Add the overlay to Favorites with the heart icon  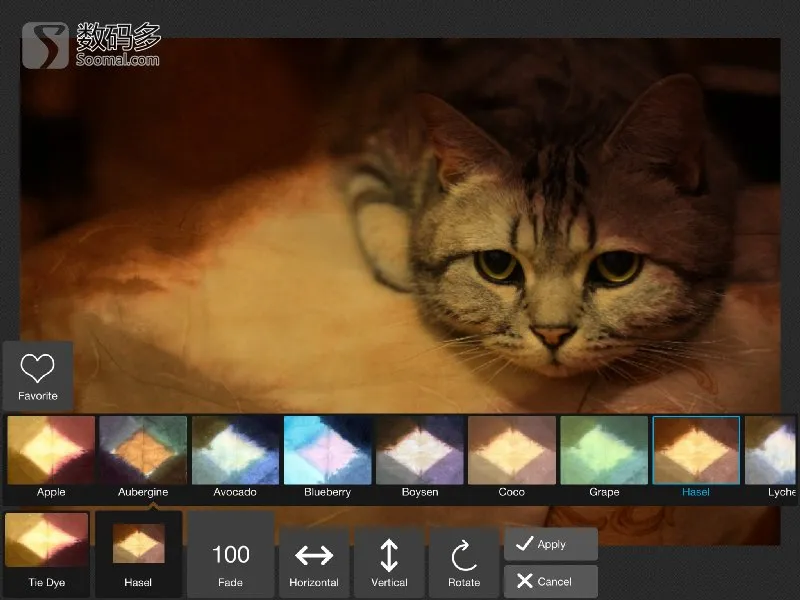(x=38, y=376)
